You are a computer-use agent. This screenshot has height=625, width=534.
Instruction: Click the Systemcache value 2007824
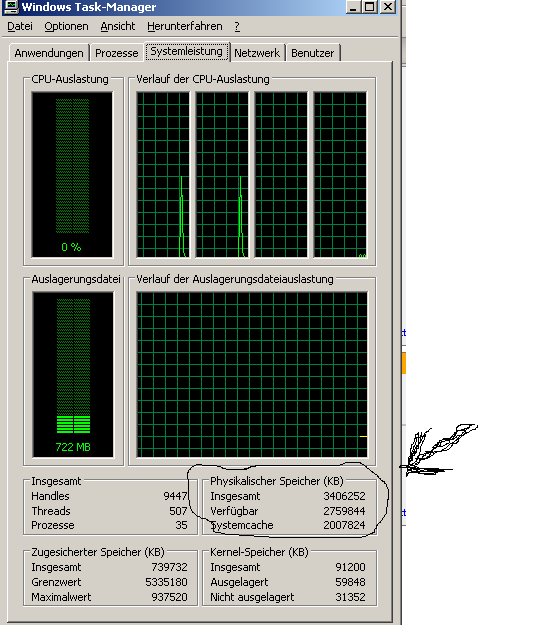click(x=344, y=525)
